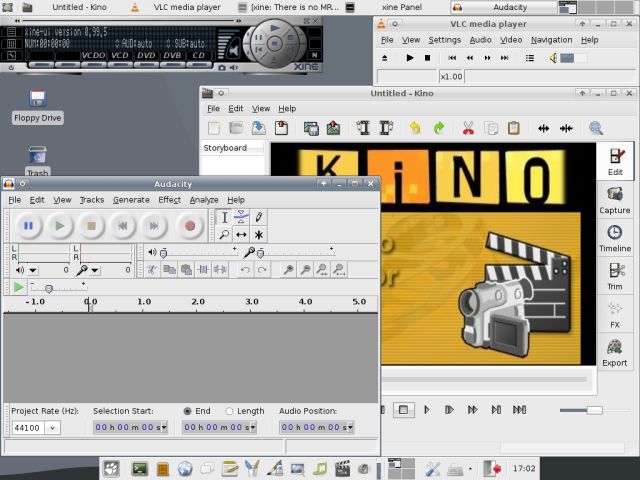Select the Draw pencil tool in Audacity

(x=259, y=217)
